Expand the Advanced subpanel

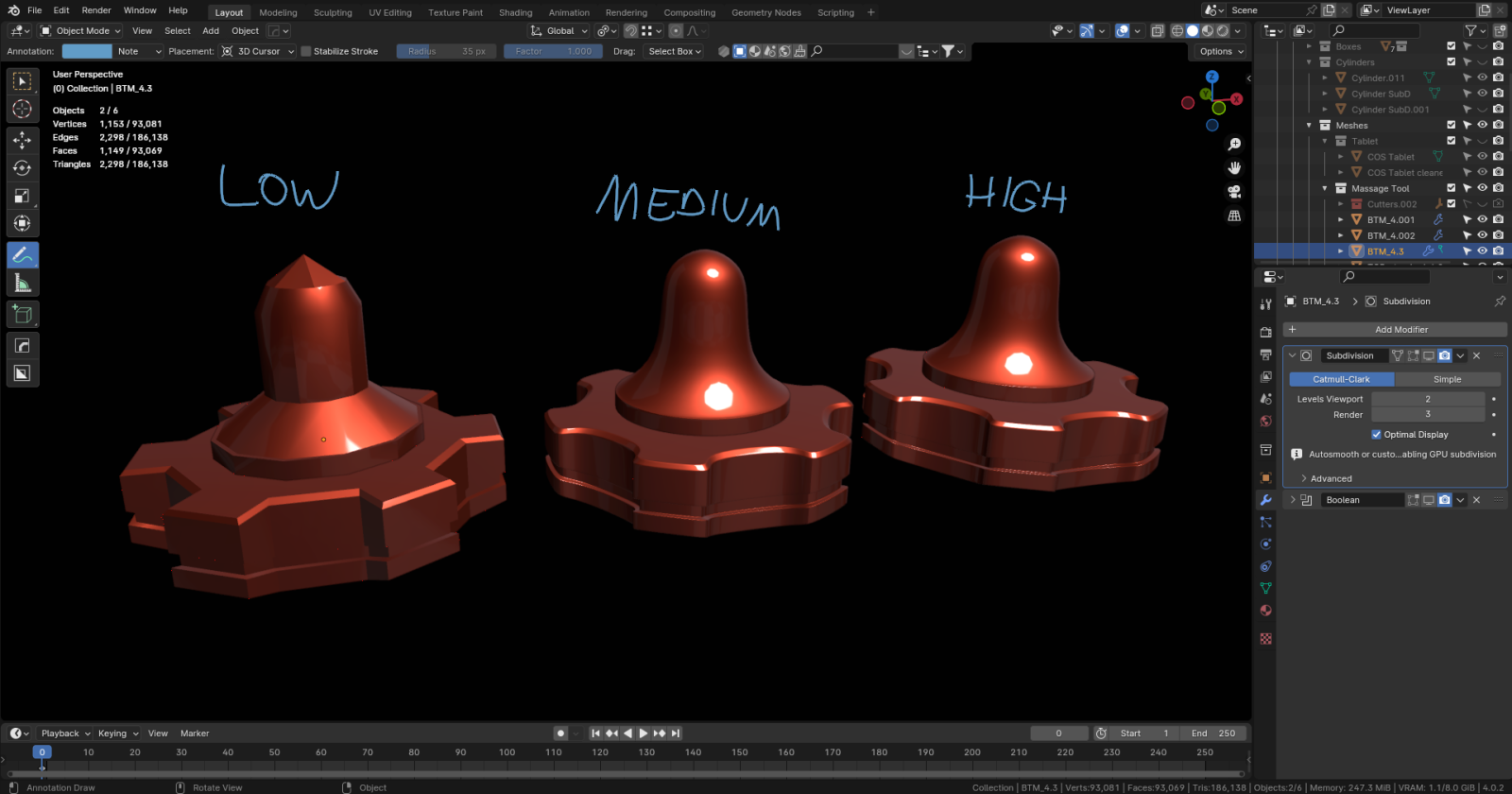pyautogui.click(x=1331, y=479)
